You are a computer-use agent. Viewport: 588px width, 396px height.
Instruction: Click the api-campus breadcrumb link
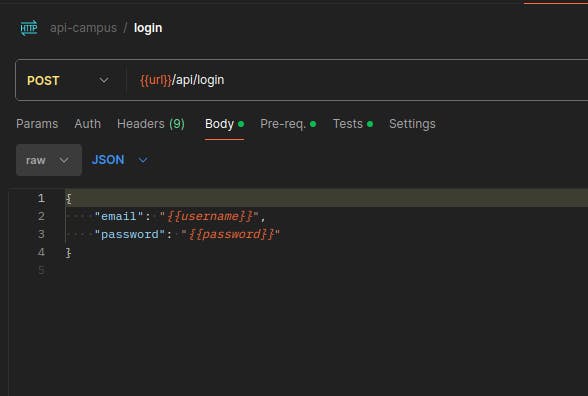[x=83, y=28]
